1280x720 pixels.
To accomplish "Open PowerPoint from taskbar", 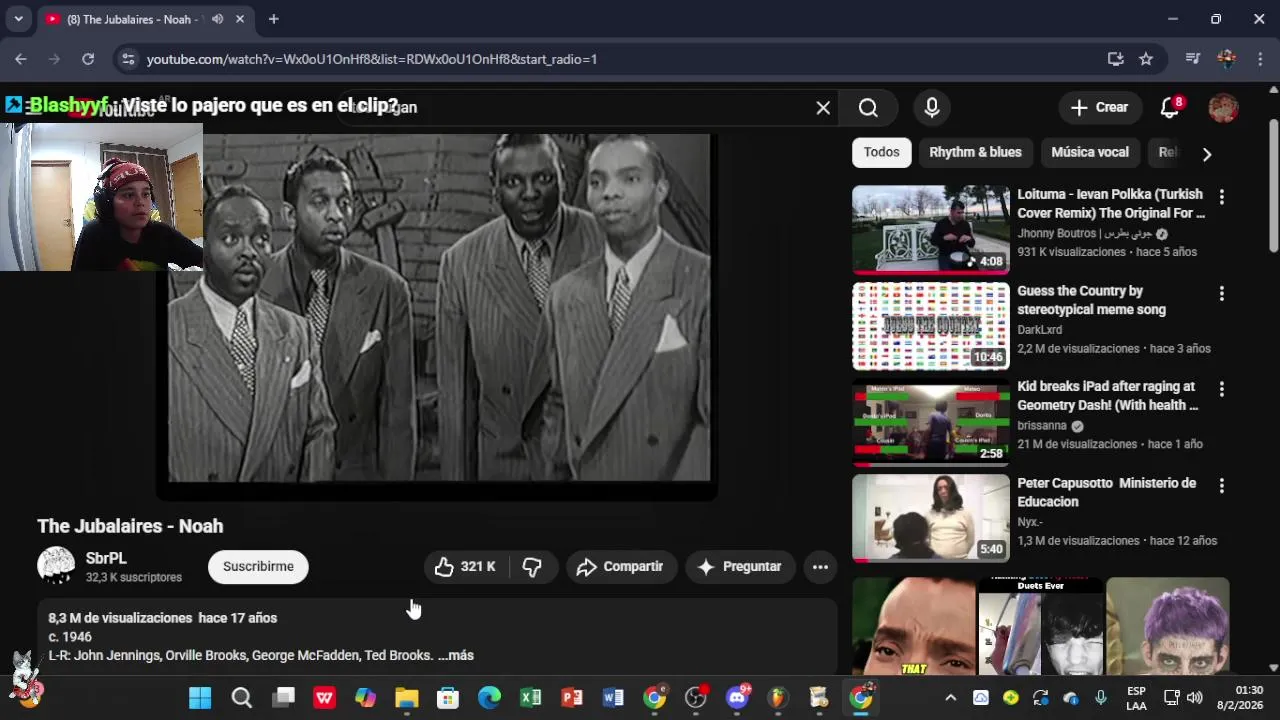I will 572,698.
